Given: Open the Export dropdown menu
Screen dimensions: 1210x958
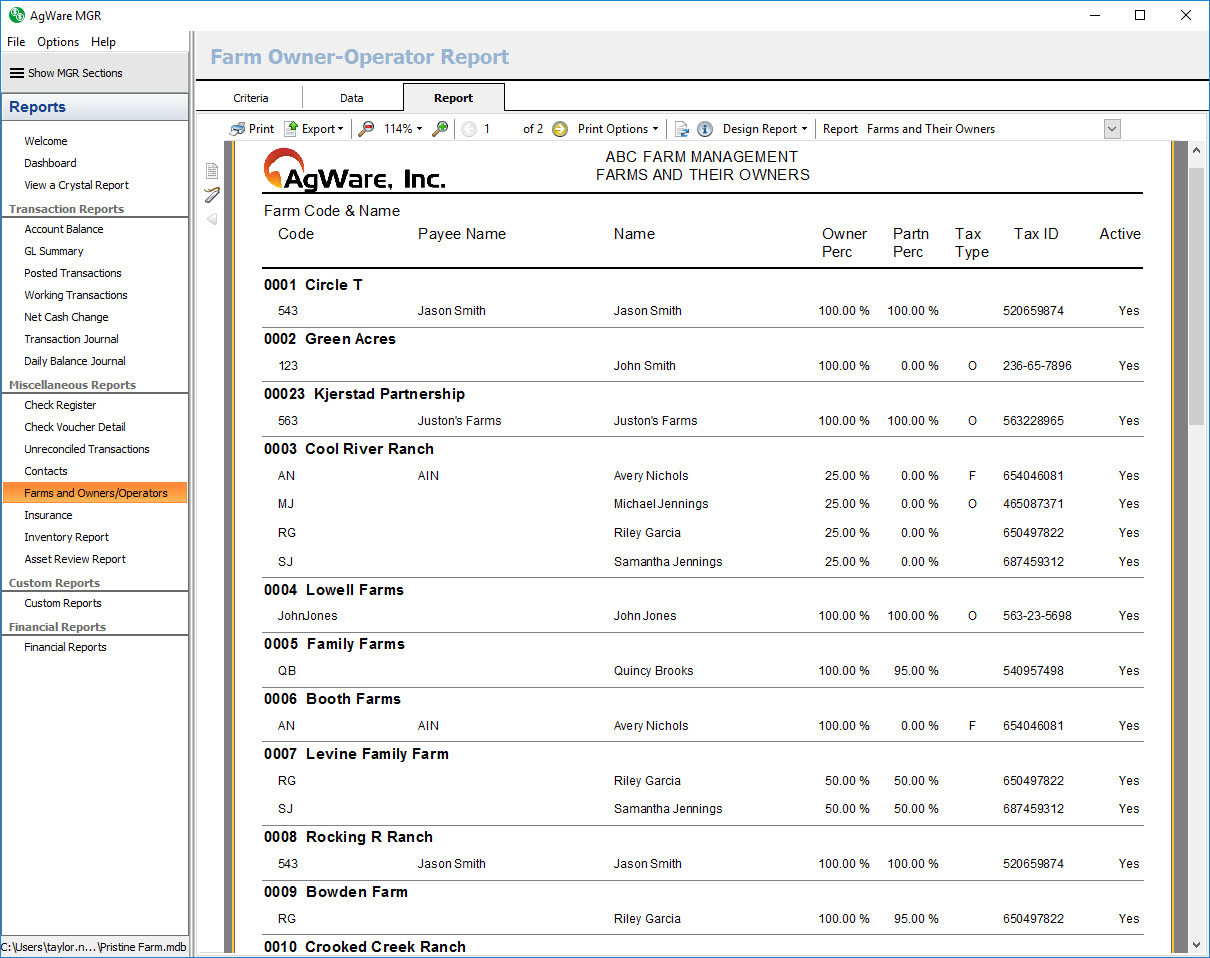Looking at the screenshot, I should click(314, 129).
